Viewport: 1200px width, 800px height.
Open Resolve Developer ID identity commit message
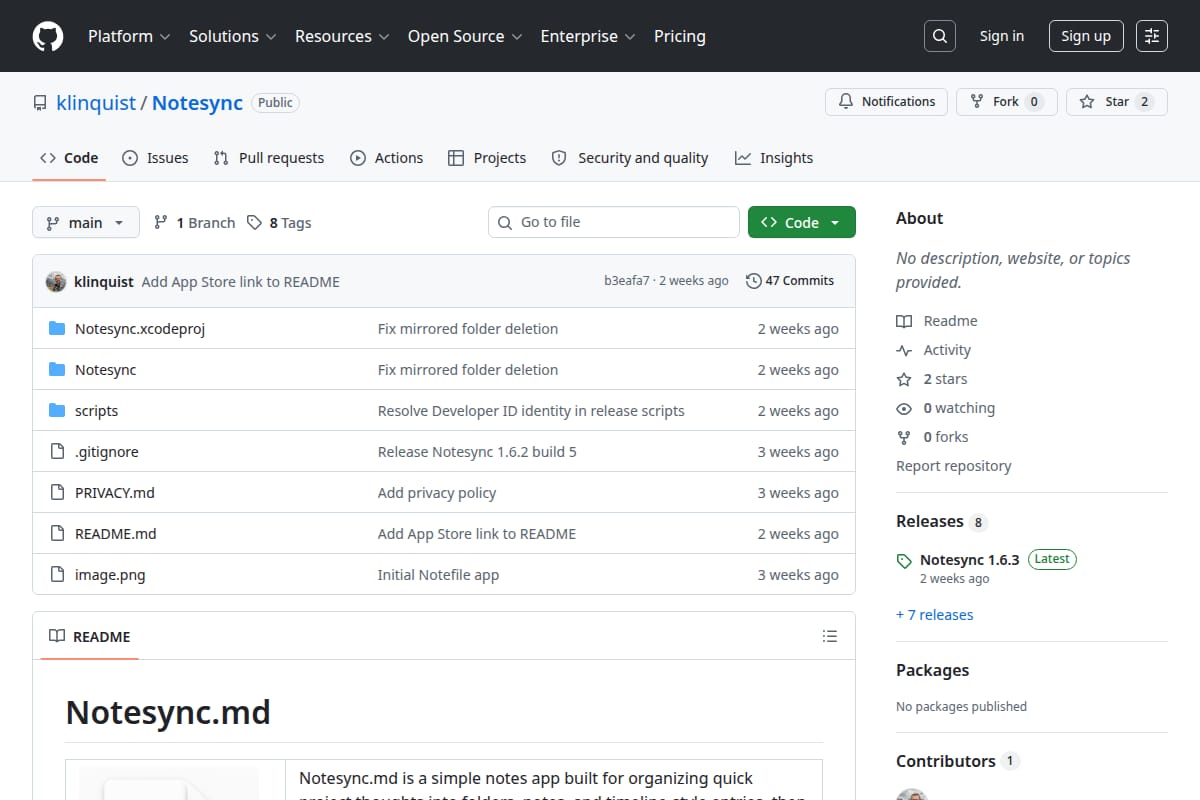click(531, 411)
